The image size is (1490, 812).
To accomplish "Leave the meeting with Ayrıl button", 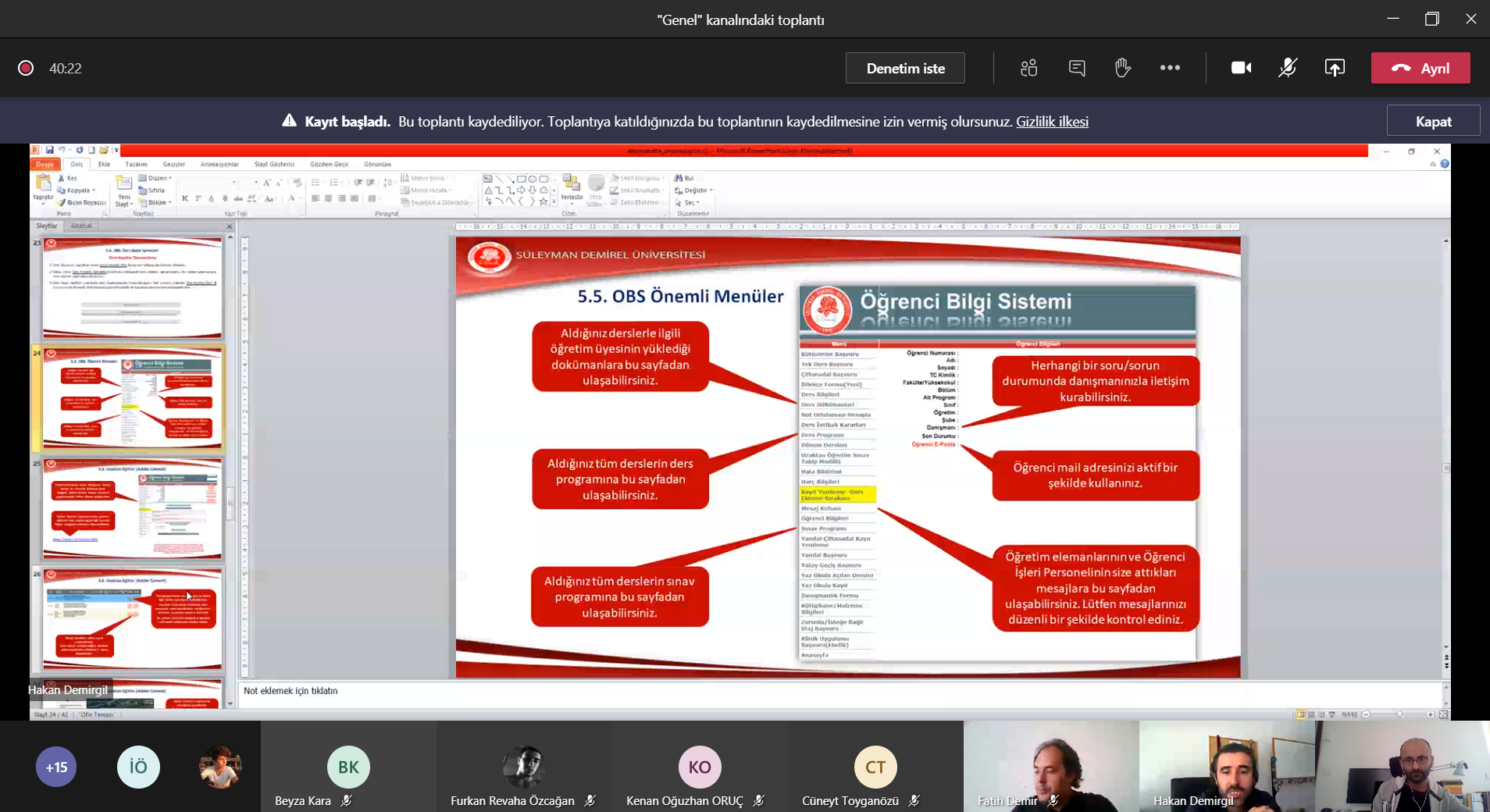I will [x=1420, y=68].
